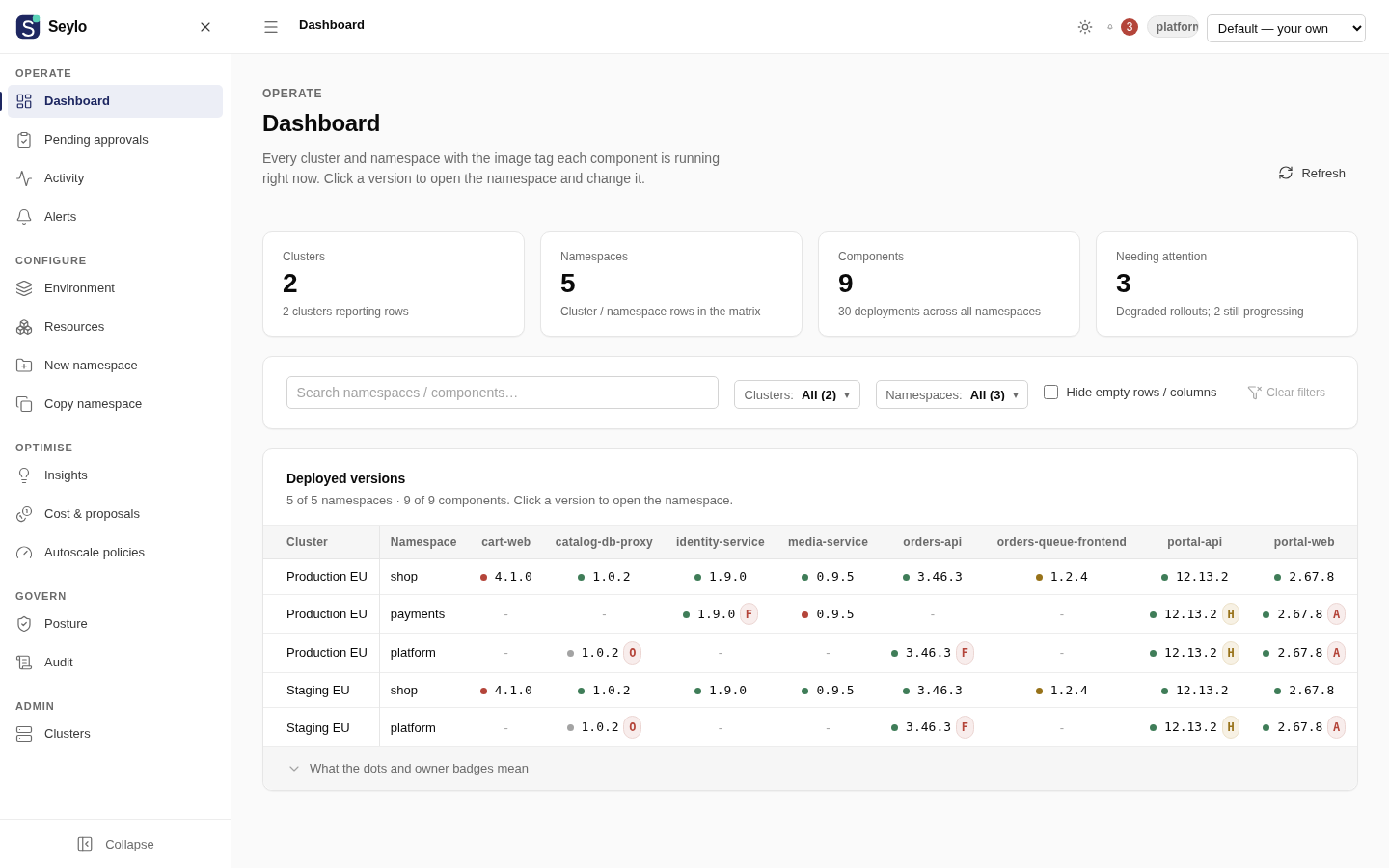
Task: Switch theme with the sun icon
Action: click(x=1085, y=27)
